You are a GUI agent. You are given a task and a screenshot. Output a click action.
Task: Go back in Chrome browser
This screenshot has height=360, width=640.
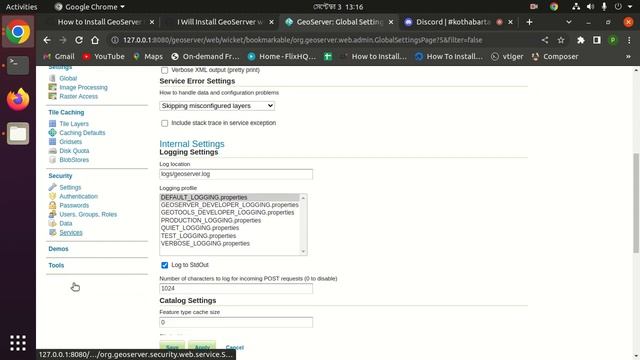pyautogui.click(x=47, y=40)
